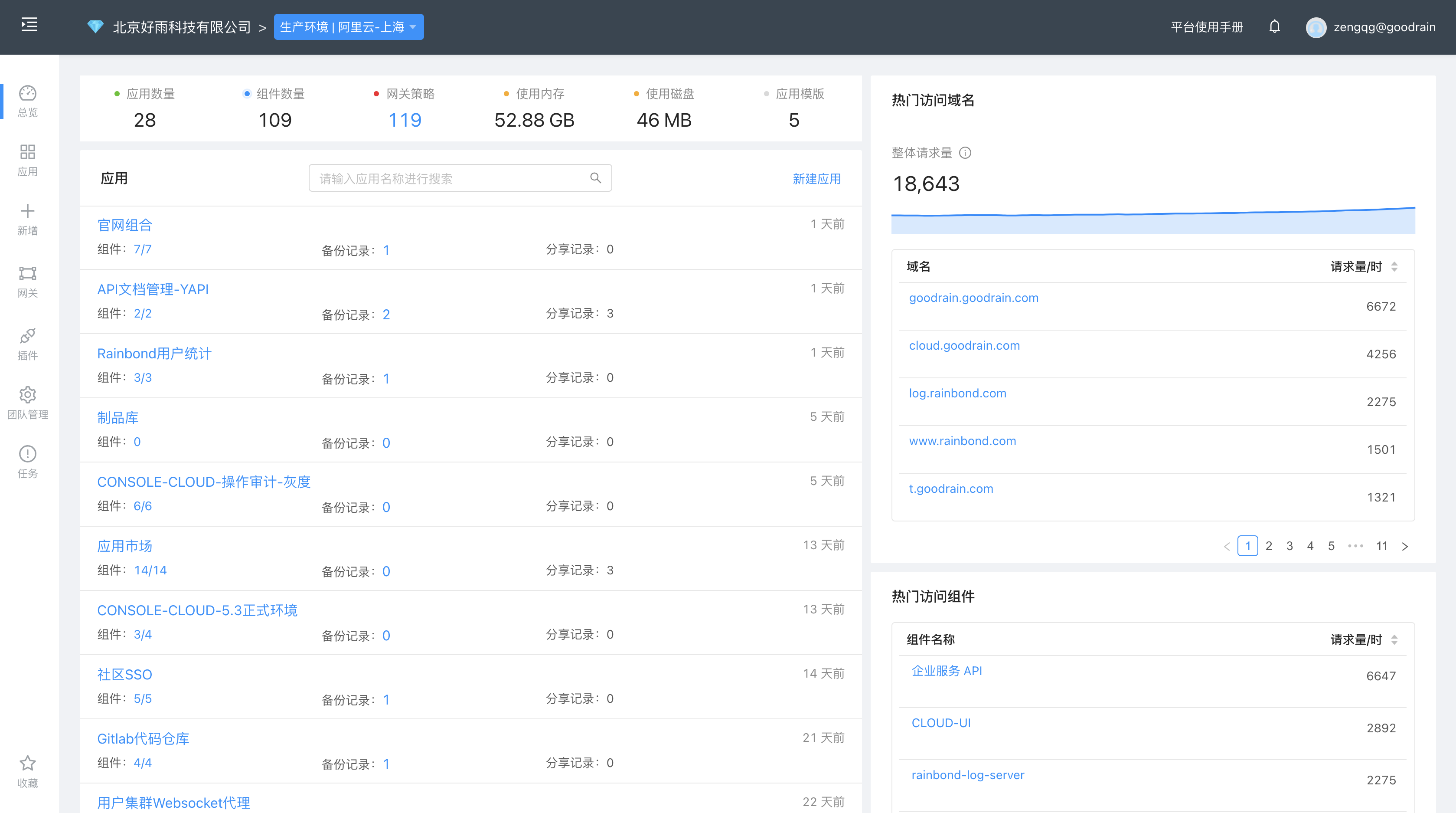Image resolution: width=1456 pixels, height=813 pixels.
Task: Click the 18,643 total request value
Action: (926, 184)
